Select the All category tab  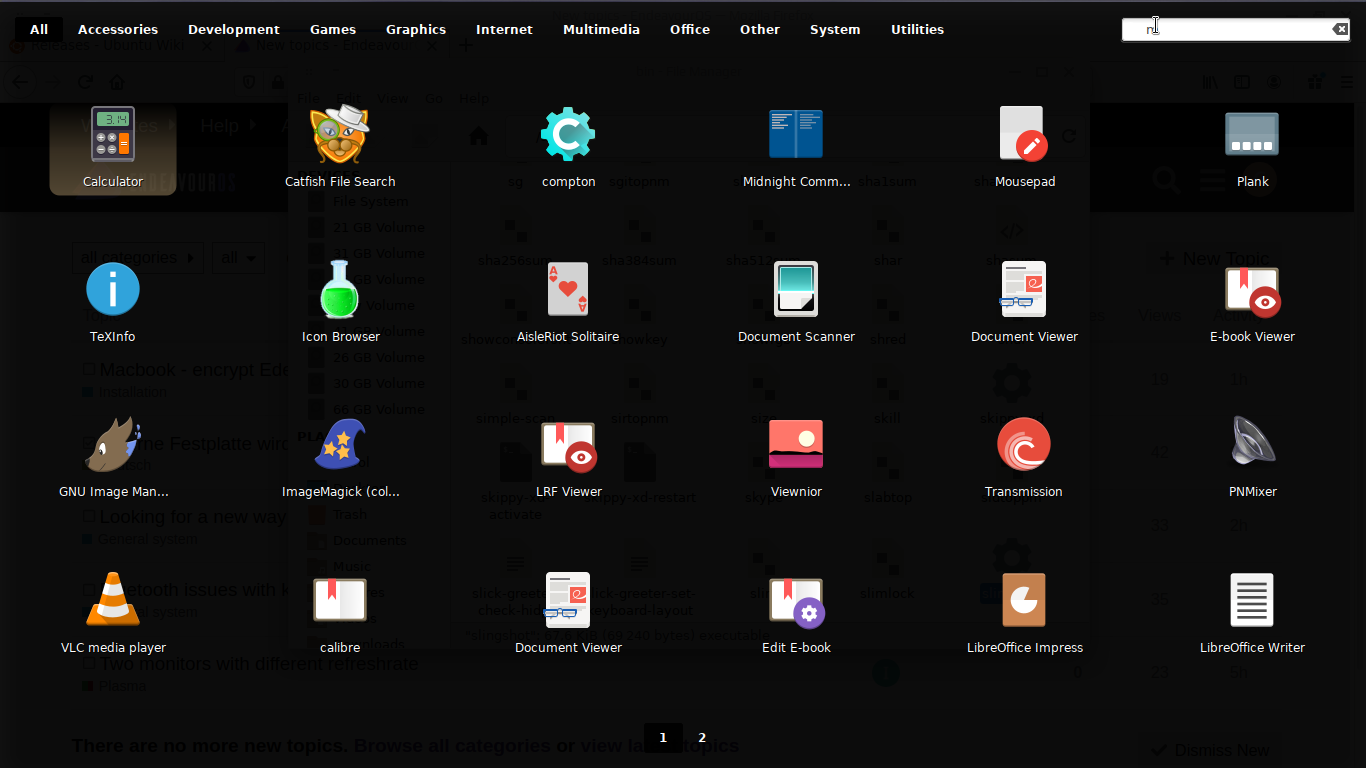point(39,29)
